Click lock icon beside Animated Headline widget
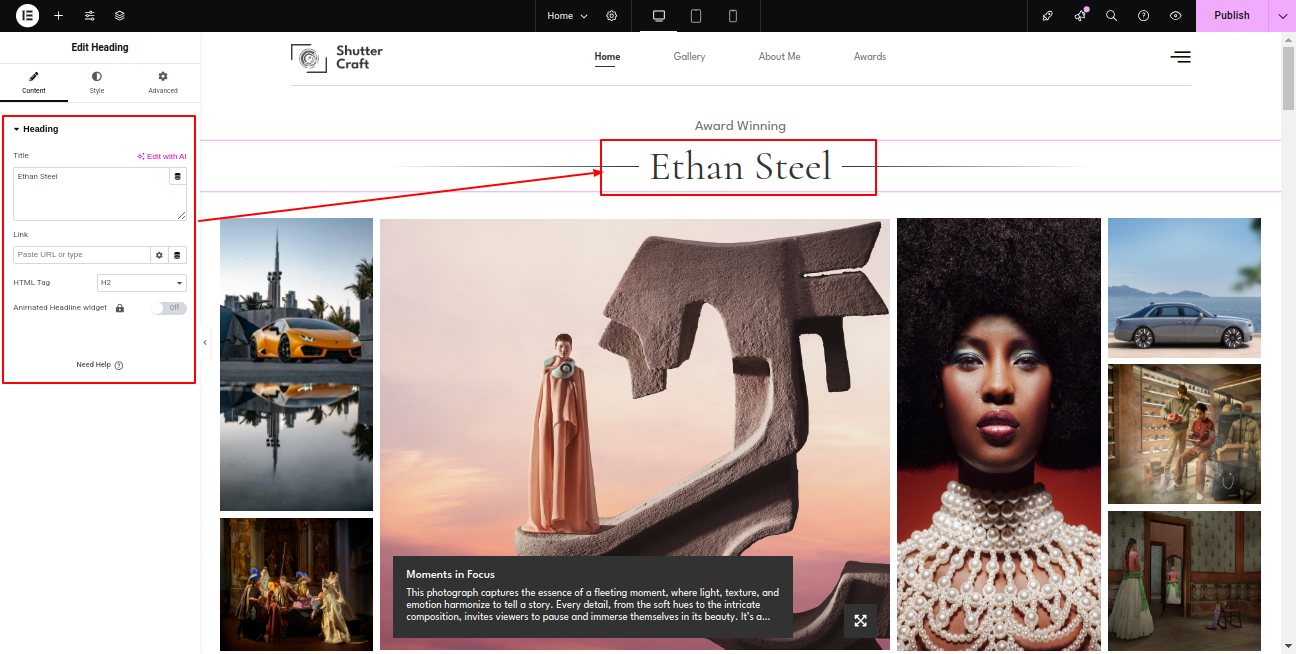1296x654 pixels. coord(120,308)
